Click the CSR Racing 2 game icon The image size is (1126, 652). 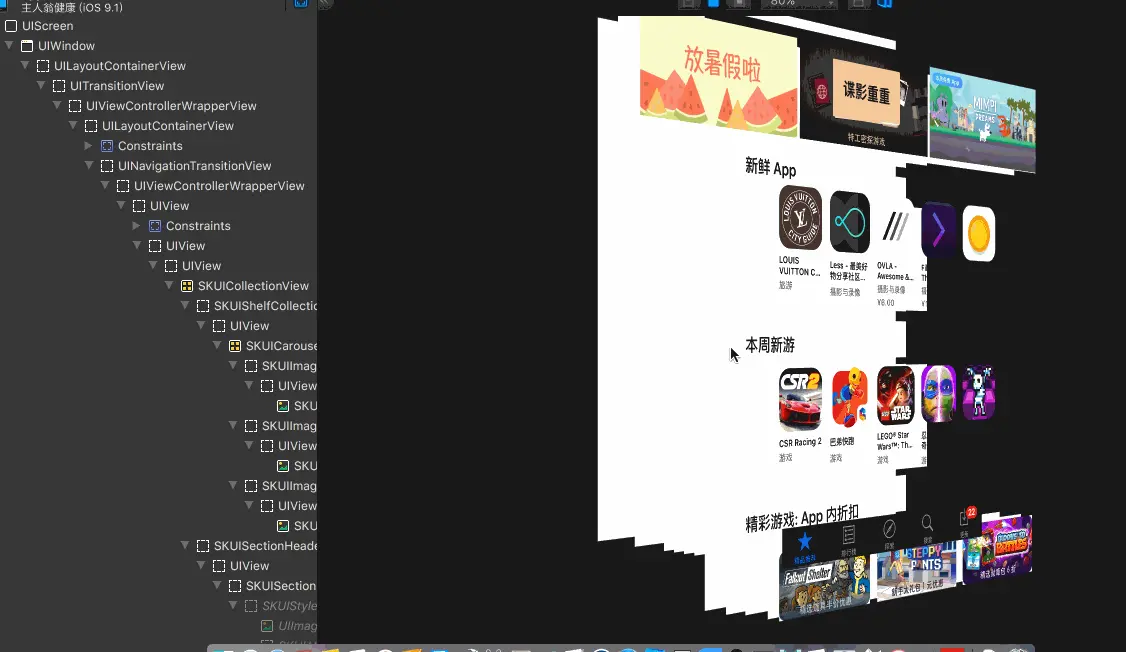click(x=800, y=400)
